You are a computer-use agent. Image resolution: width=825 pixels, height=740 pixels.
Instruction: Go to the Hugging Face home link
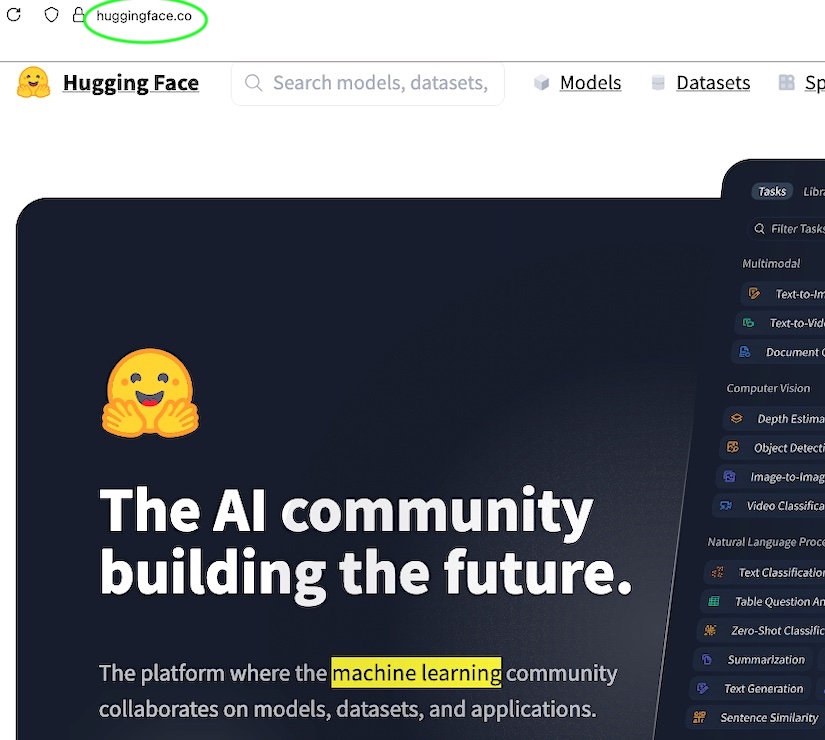tap(130, 83)
